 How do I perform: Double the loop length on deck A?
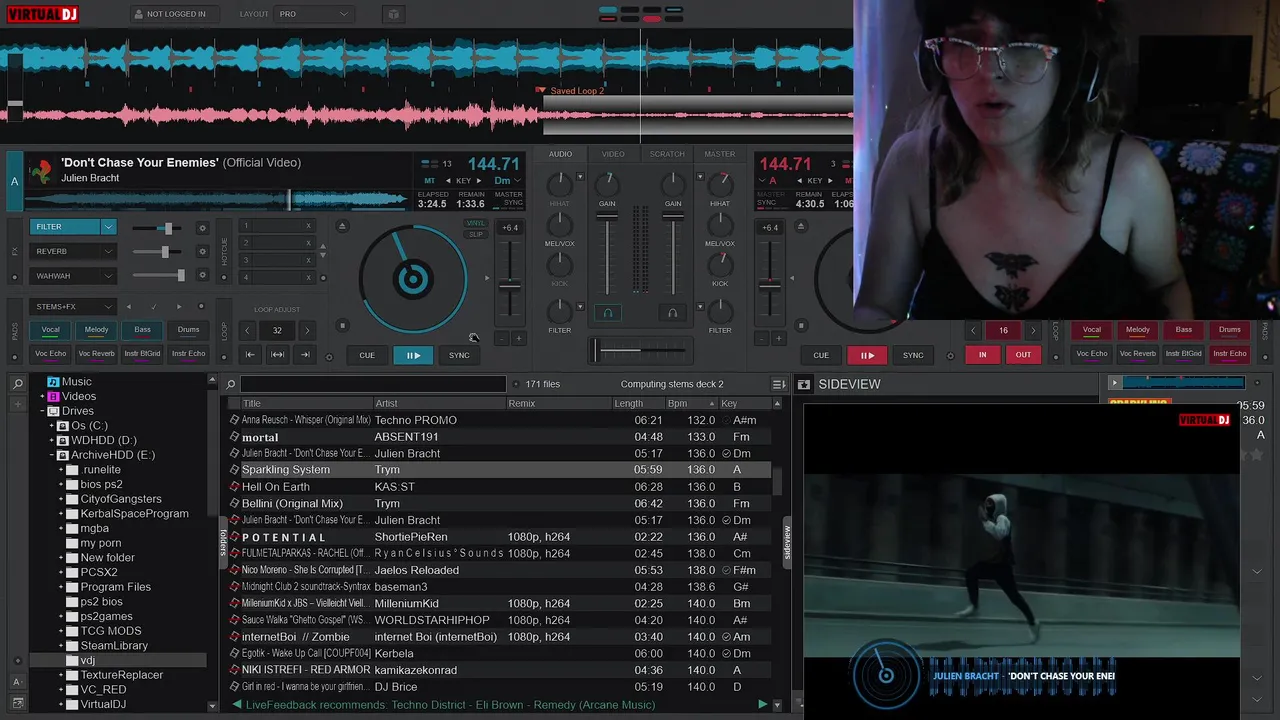tap(307, 330)
